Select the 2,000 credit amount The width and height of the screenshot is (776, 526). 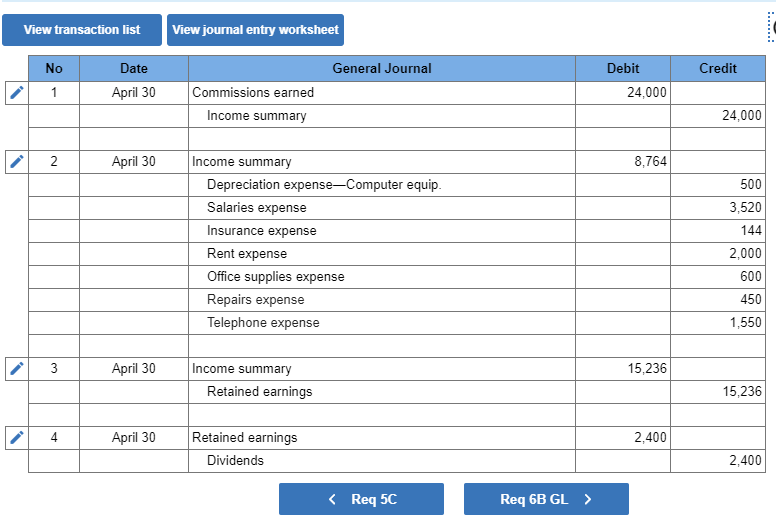pos(718,254)
